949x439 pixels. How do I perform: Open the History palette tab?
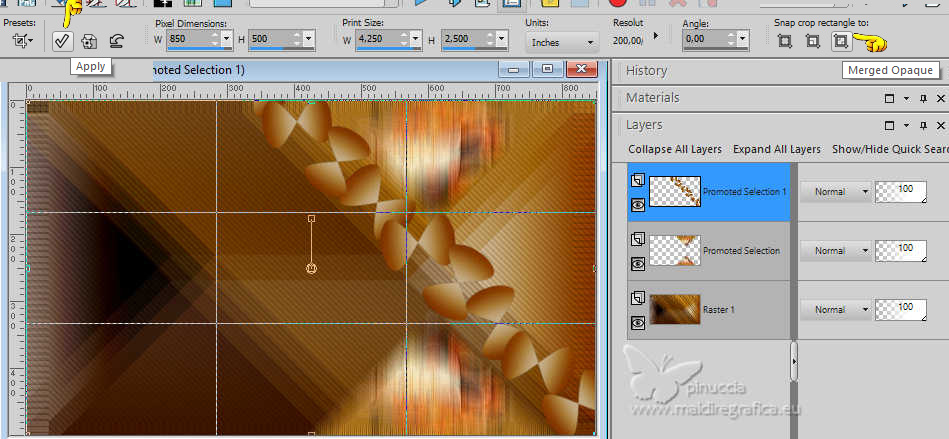pyautogui.click(x=646, y=71)
